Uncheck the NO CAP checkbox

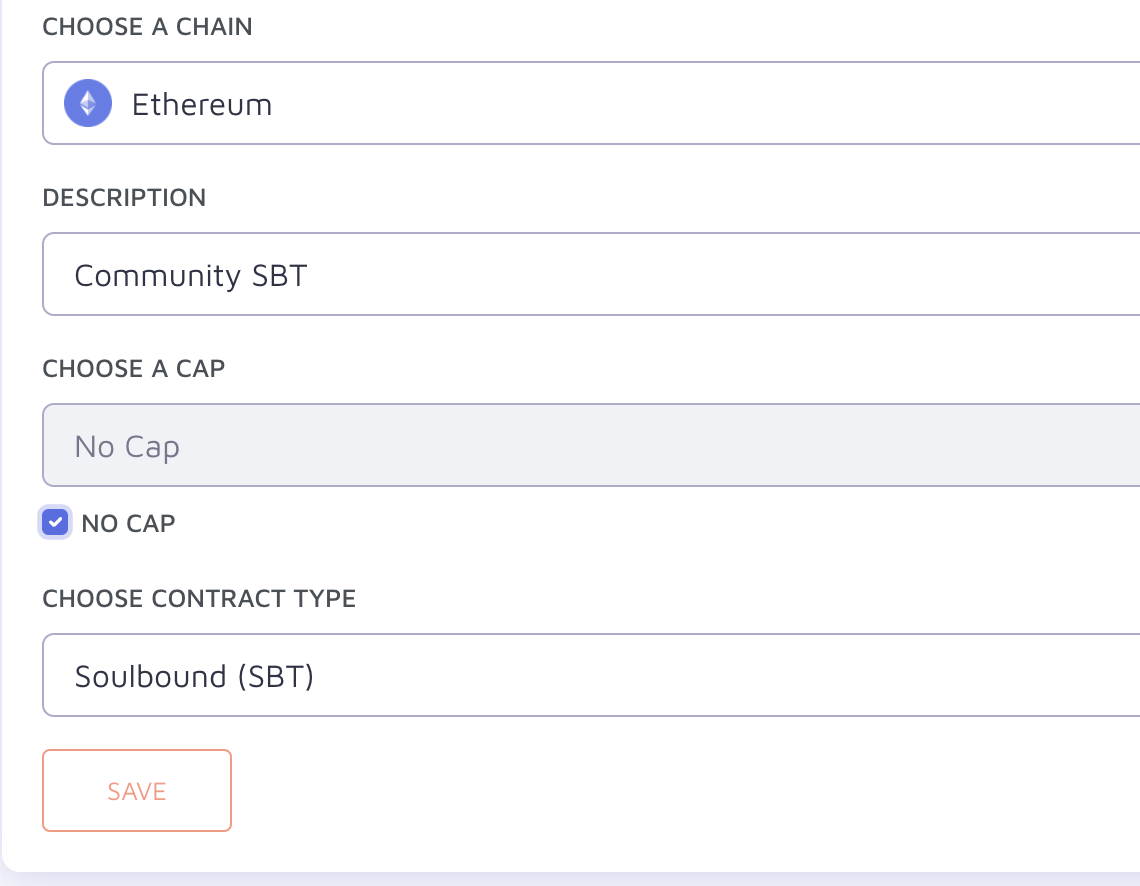coord(55,523)
